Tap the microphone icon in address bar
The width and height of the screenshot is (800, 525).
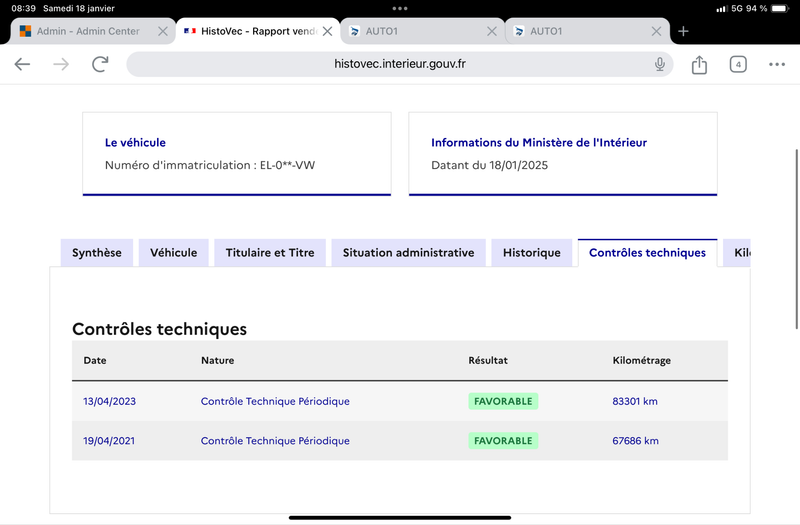click(660, 64)
